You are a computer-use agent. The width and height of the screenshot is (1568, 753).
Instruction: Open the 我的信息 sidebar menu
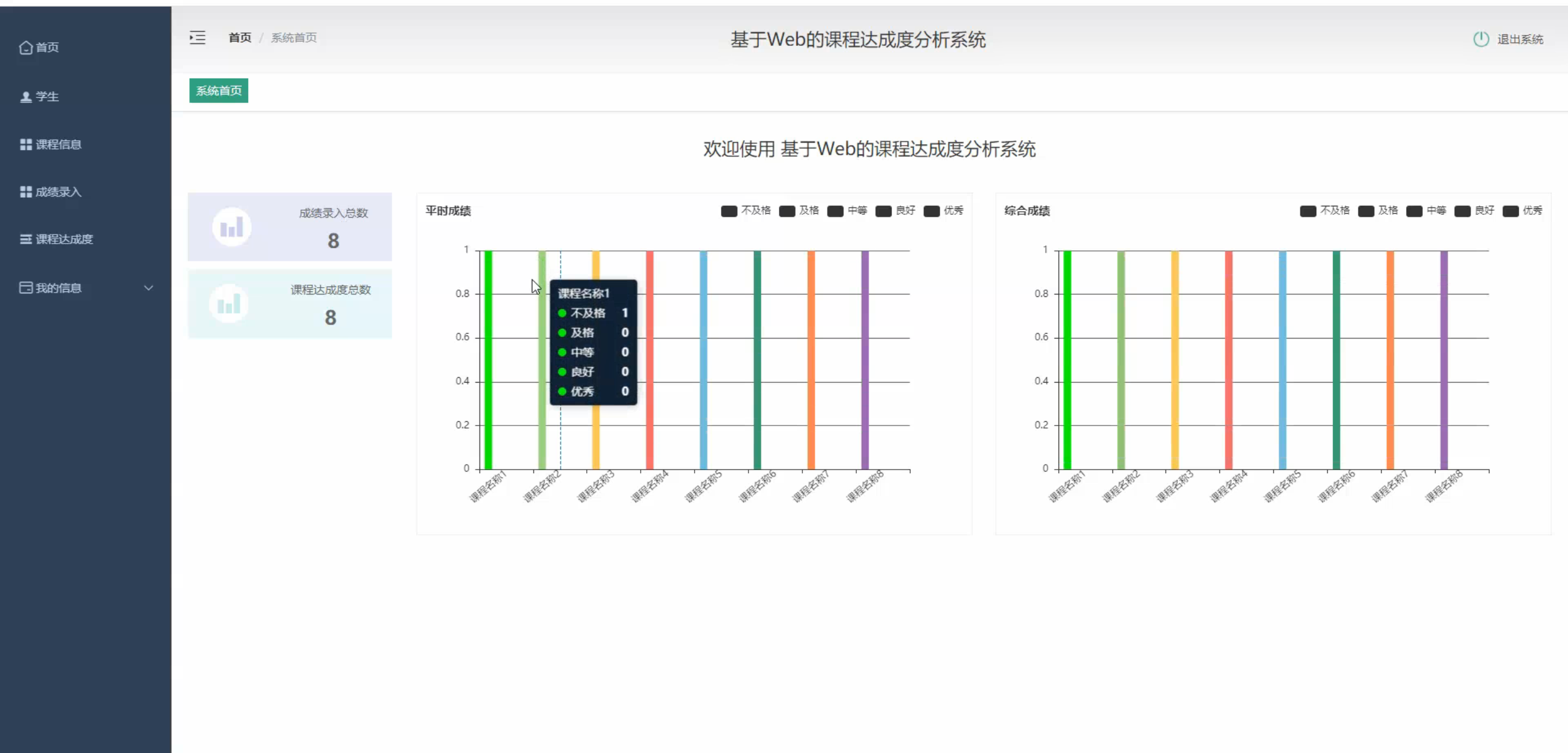pyautogui.click(x=58, y=288)
